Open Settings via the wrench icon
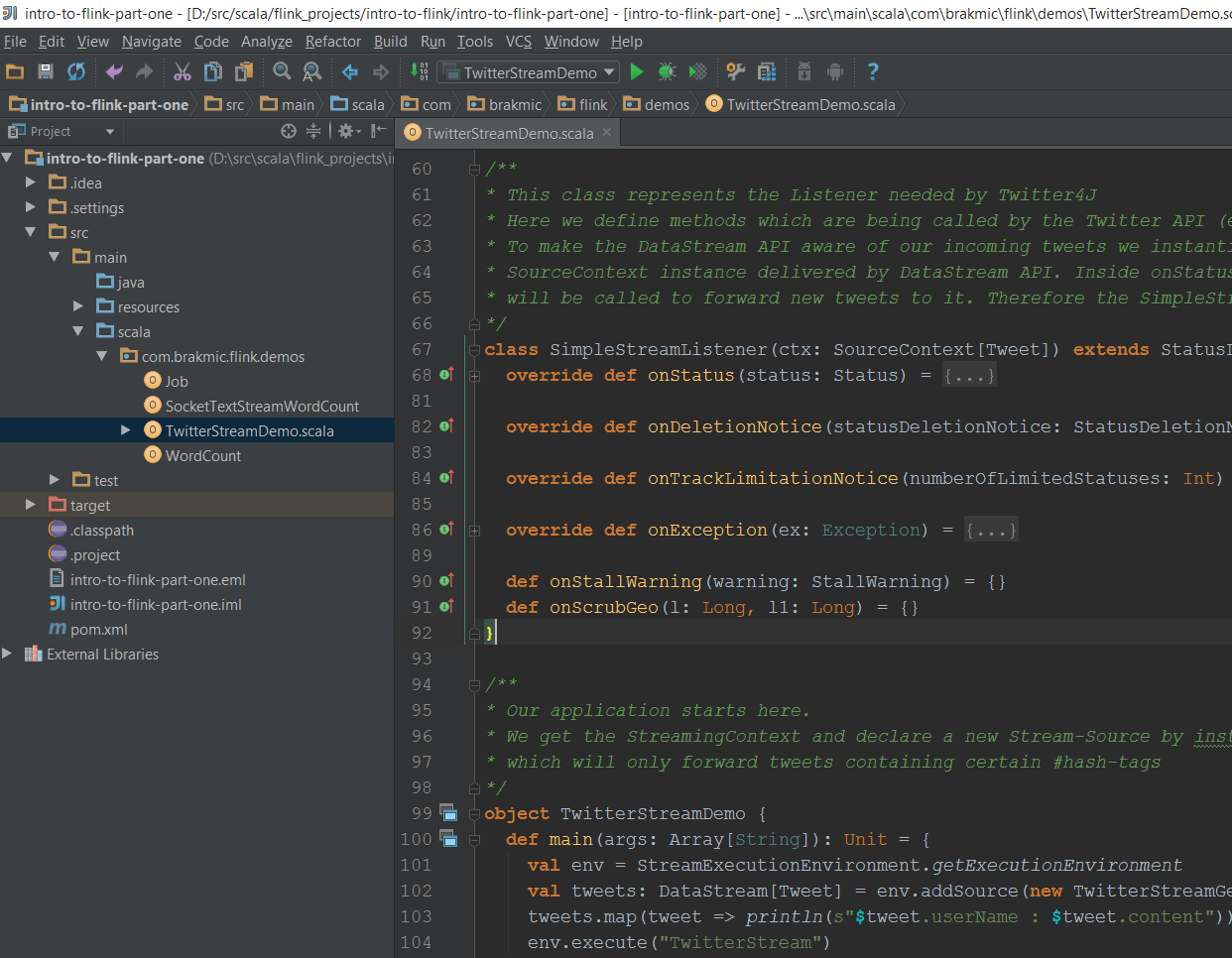This screenshot has height=958, width=1232. pos(736,71)
